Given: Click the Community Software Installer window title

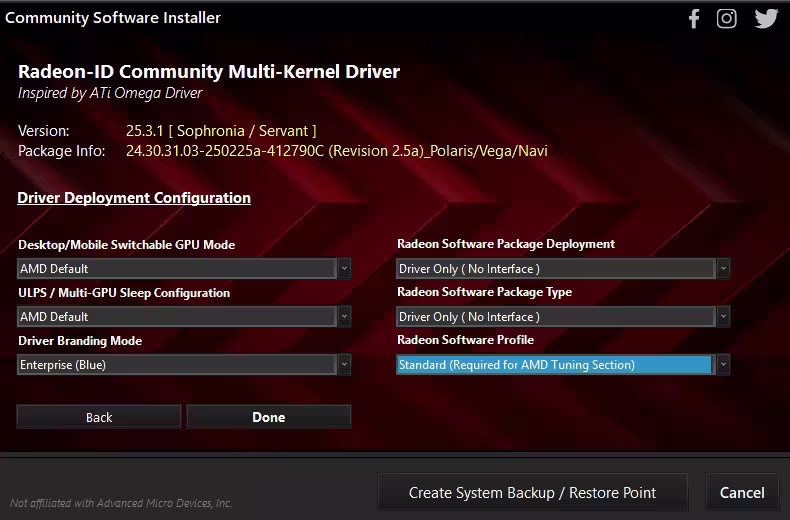Looking at the screenshot, I should (x=113, y=18).
